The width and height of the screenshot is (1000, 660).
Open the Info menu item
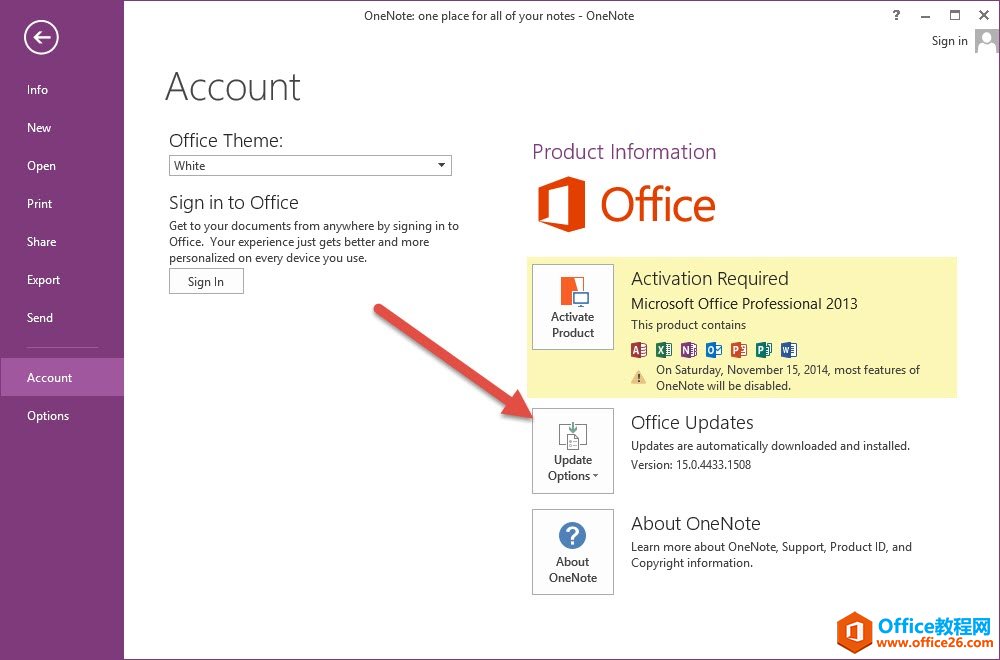pos(37,90)
